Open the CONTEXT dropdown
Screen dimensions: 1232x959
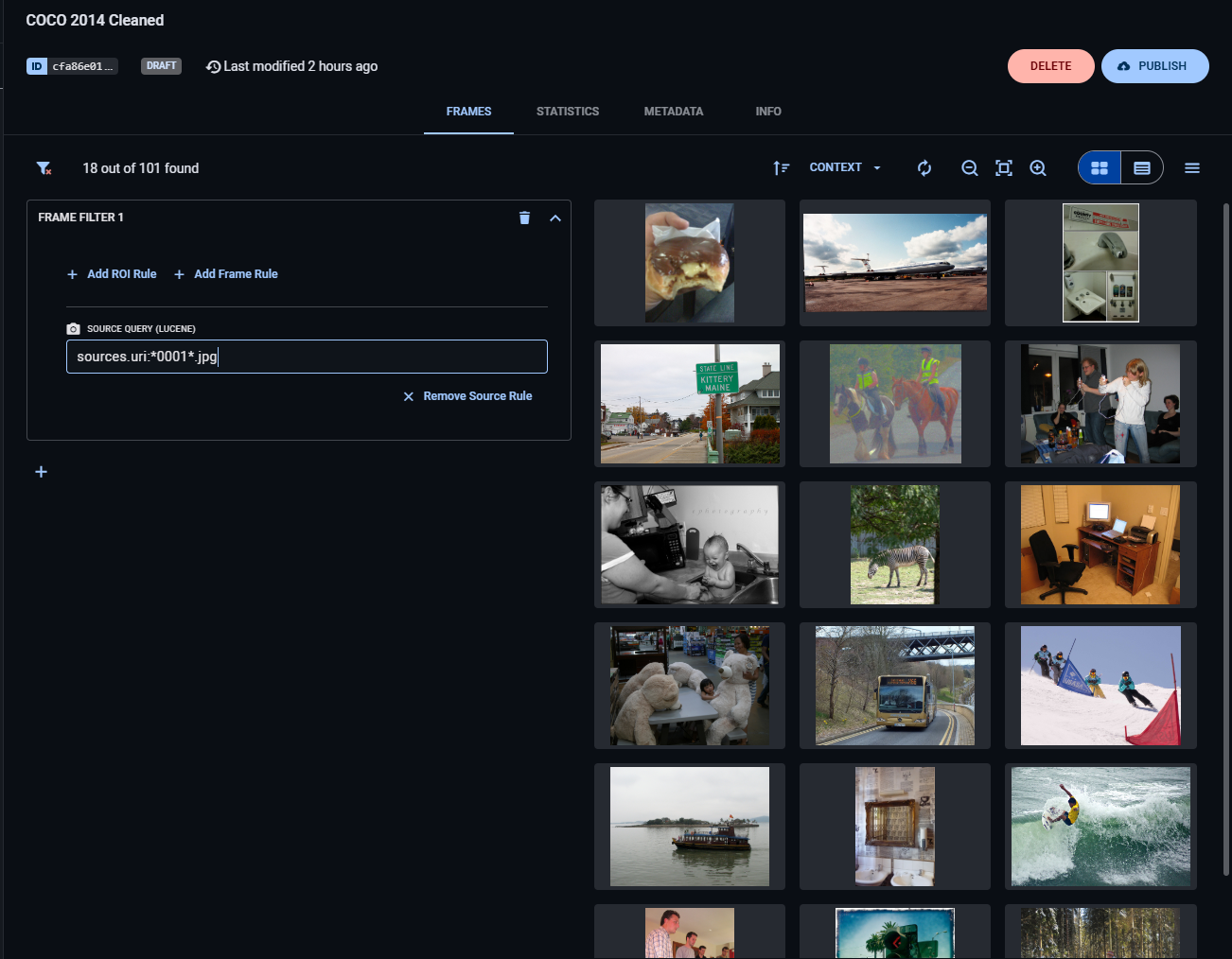pos(843,167)
